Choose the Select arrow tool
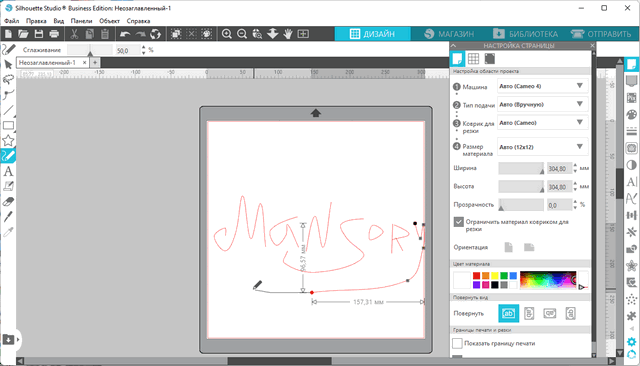Viewport: 640px width, 366px height. (8, 64)
